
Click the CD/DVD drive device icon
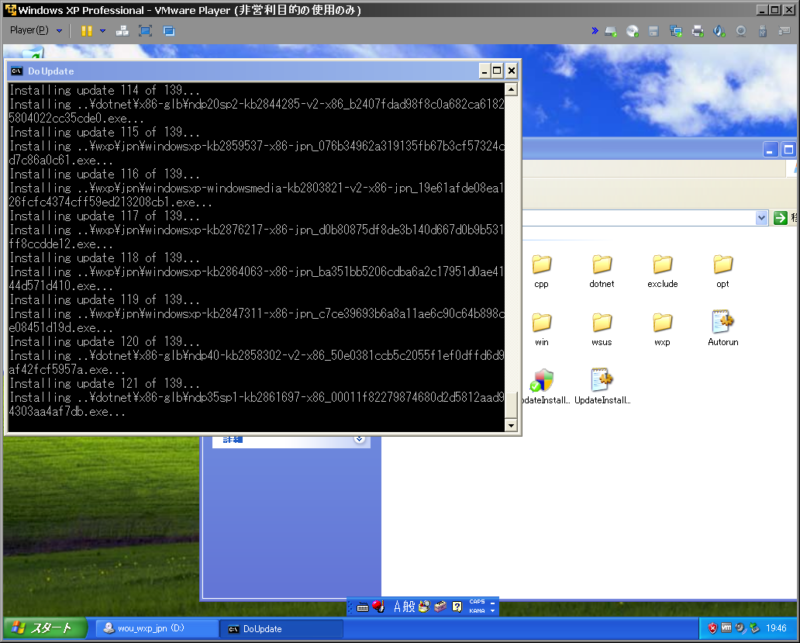pyautogui.click(x=632, y=32)
